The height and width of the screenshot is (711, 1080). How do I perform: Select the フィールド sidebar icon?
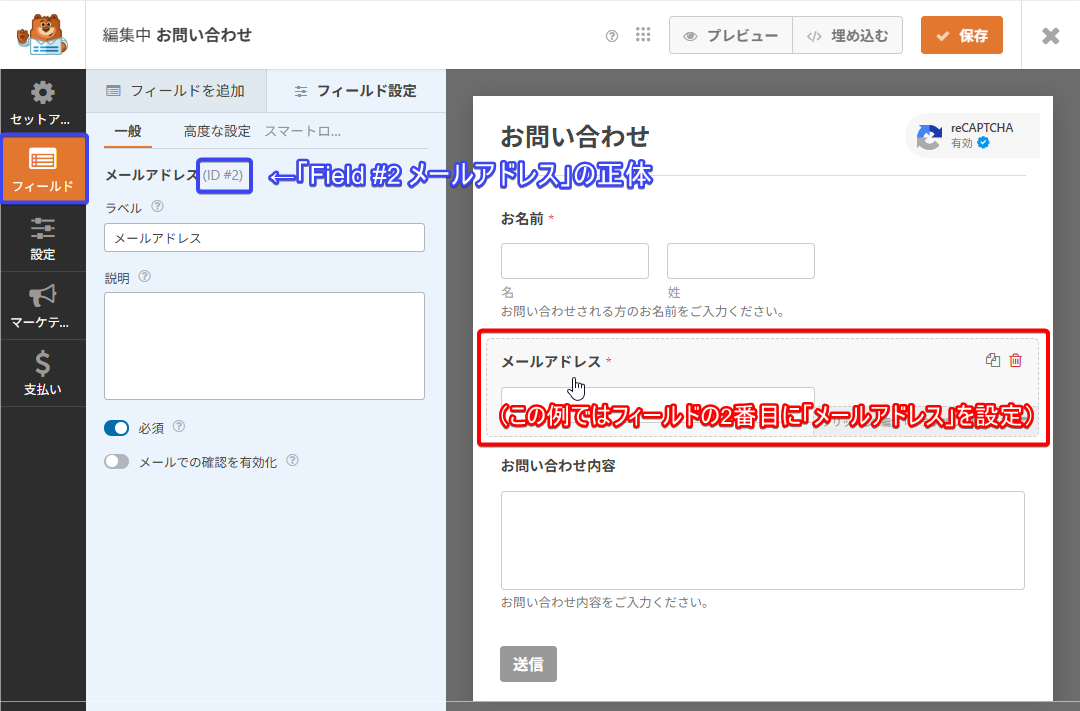[43, 169]
